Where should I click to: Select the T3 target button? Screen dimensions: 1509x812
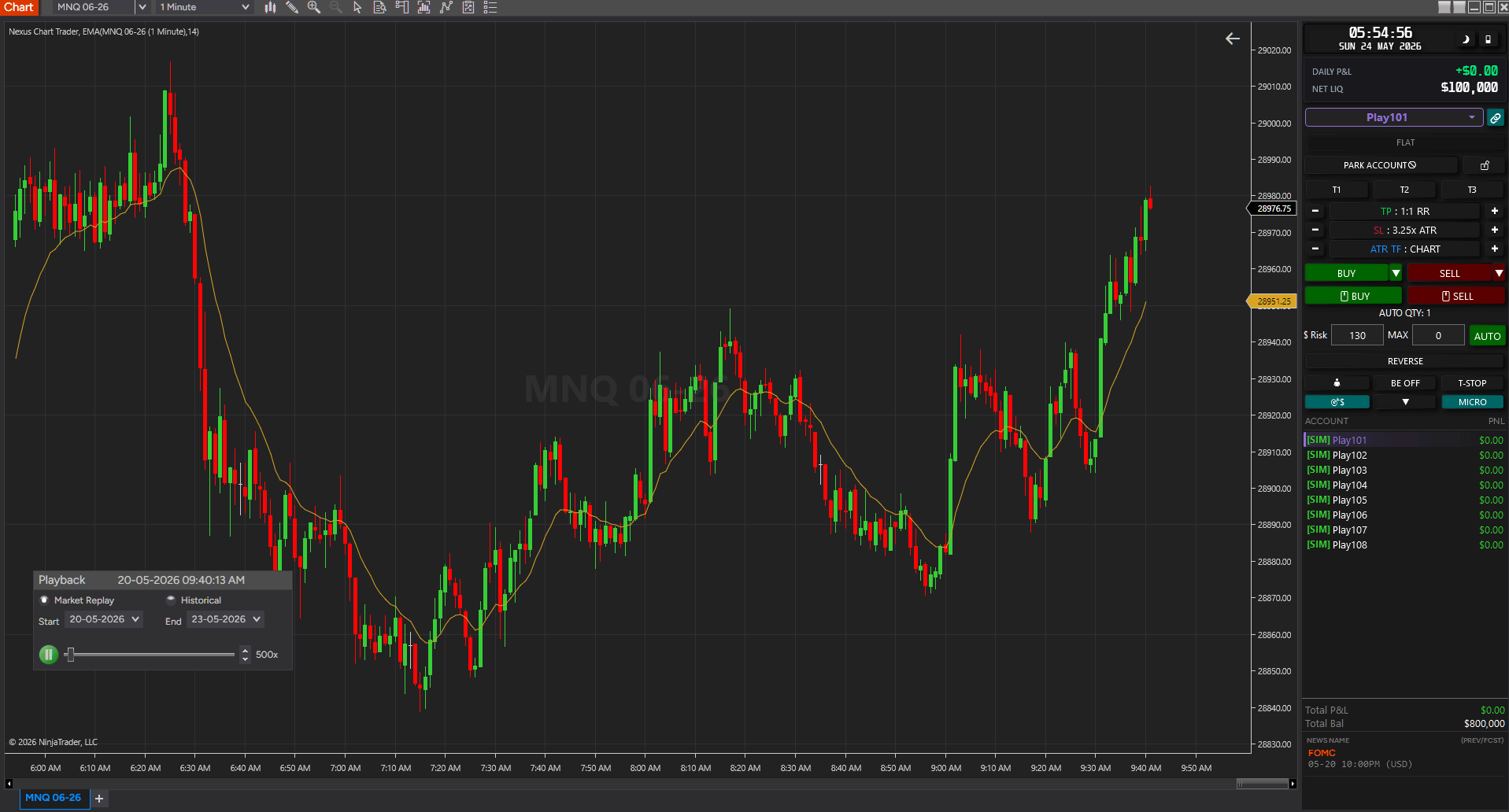1472,190
